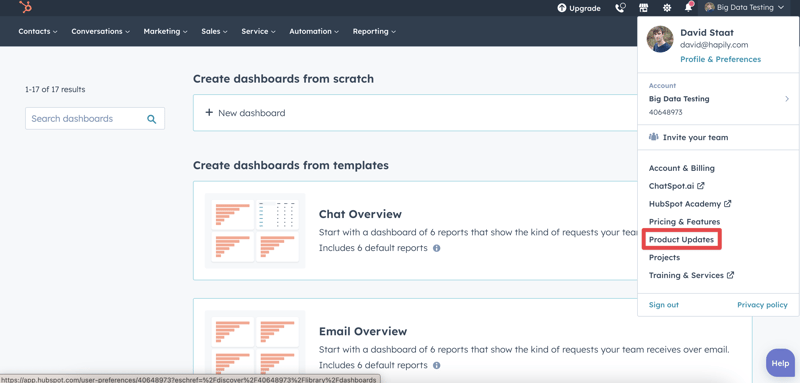Screen dimensions: 800x383
Task: Click info icon beside Email Overview default reports
Action: [x=437, y=365]
